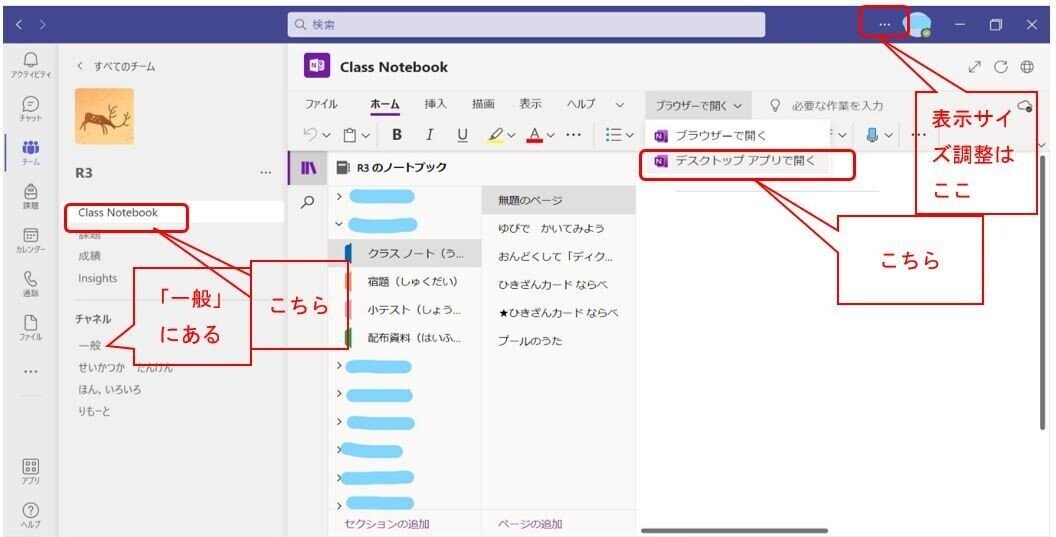
Task: Open the highlighter color dropdown arrow
Action: [512, 135]
